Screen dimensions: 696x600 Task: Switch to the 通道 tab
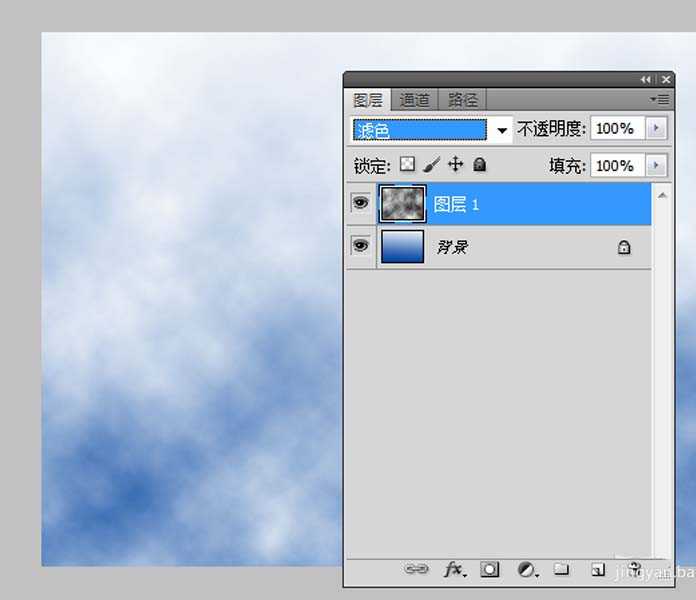[x=415, y=100]
